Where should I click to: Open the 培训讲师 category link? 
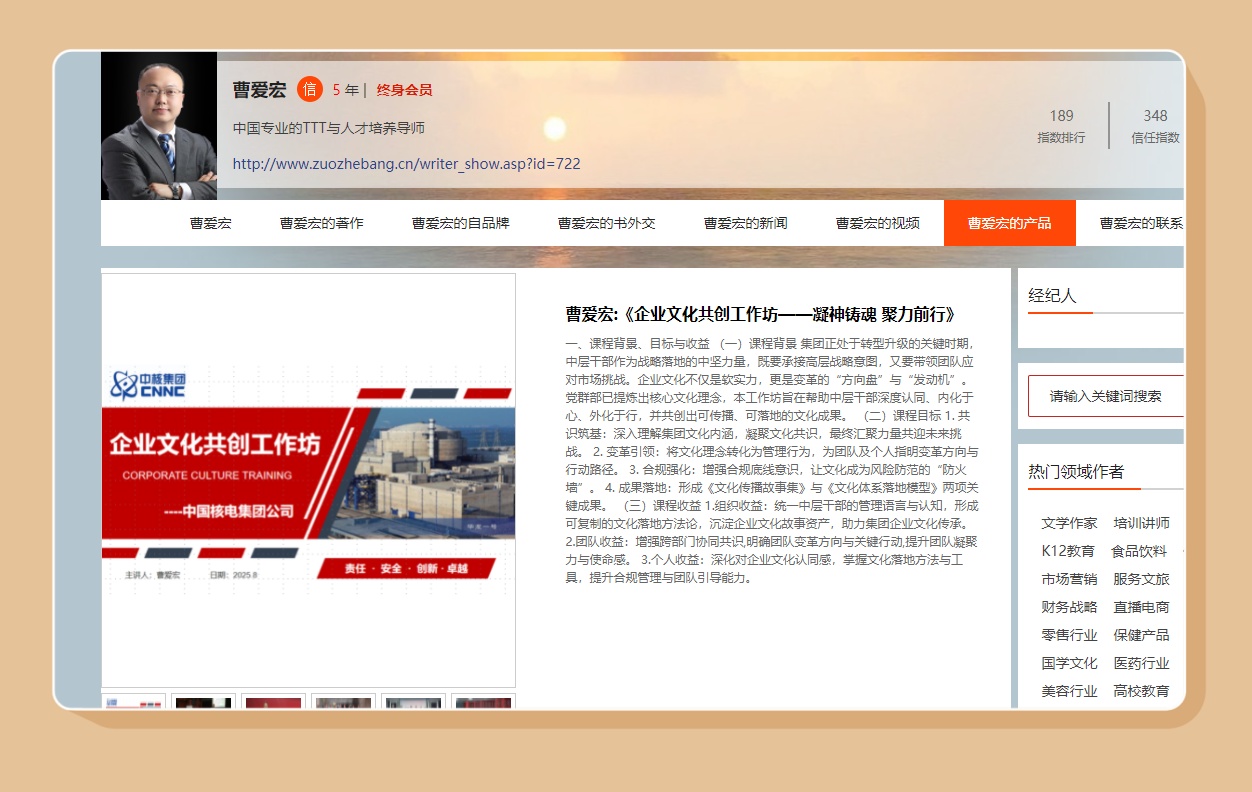(x=1141, y=523)
